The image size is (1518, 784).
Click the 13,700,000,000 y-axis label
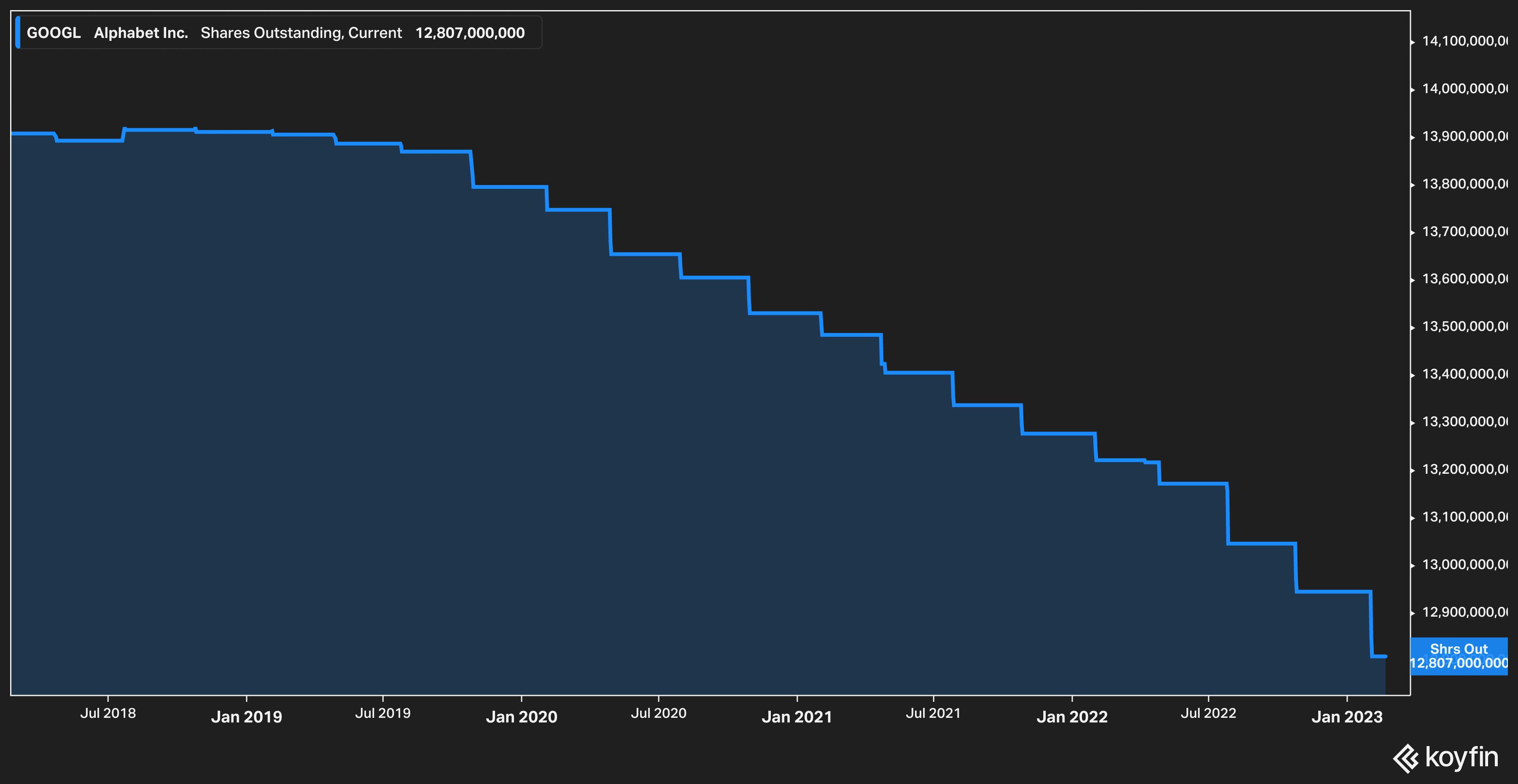click(1465, 232)
